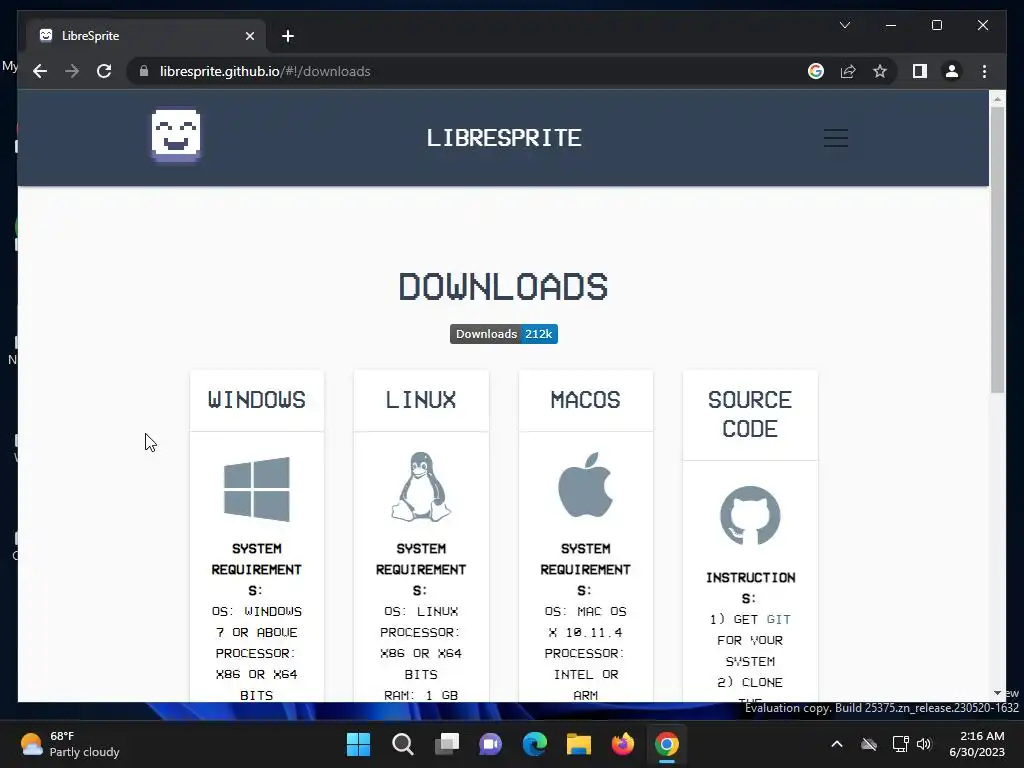Open the weather widget showing 68°F

[71, 744]
